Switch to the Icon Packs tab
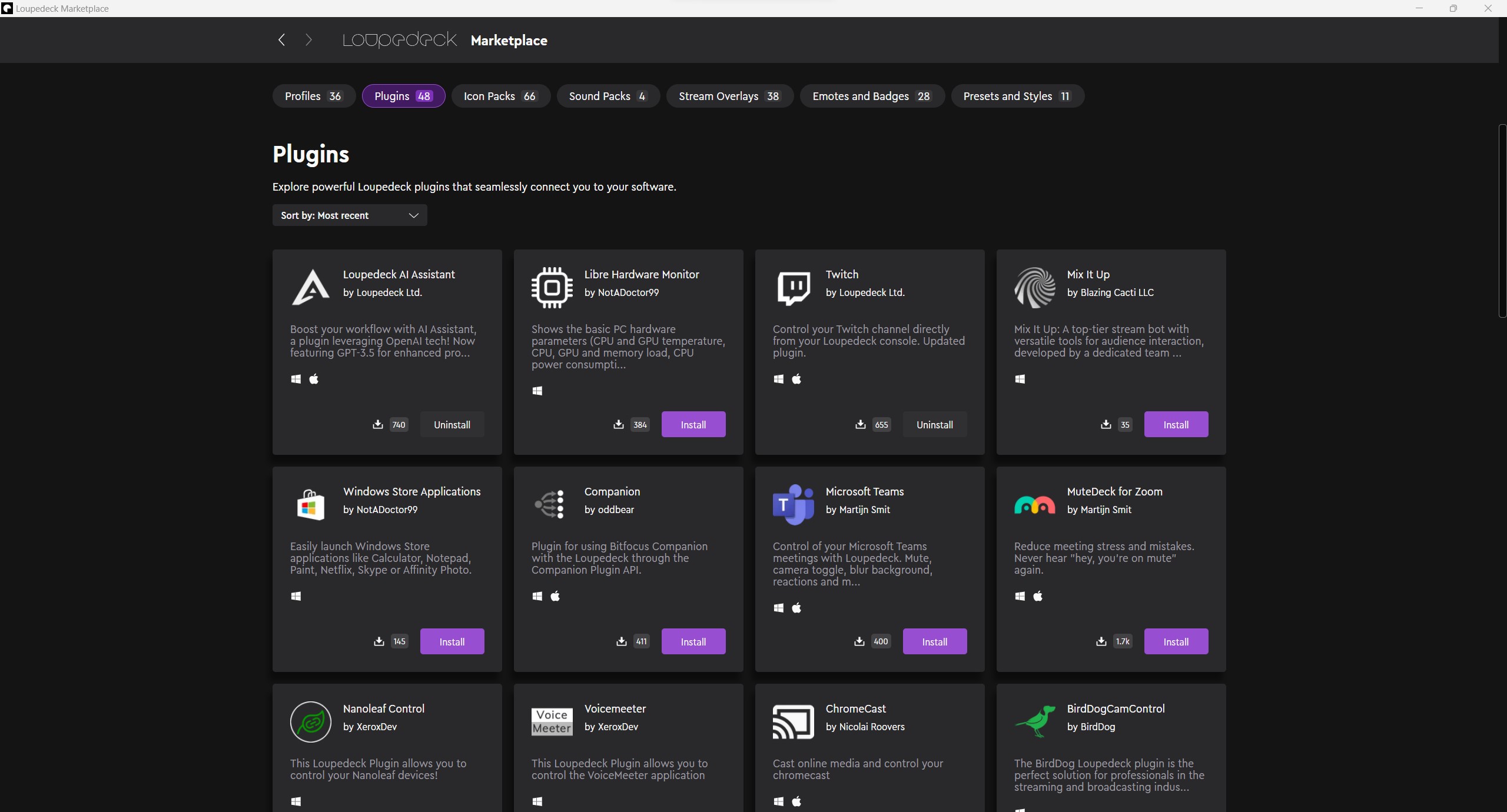1507x812 pixels. pyautogui.click(x=500, y=96)
